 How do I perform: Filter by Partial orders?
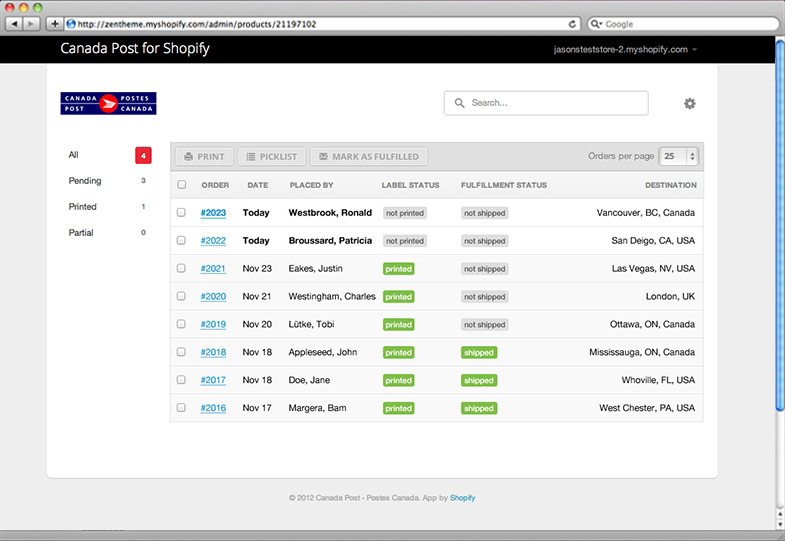tap(81, 233)
